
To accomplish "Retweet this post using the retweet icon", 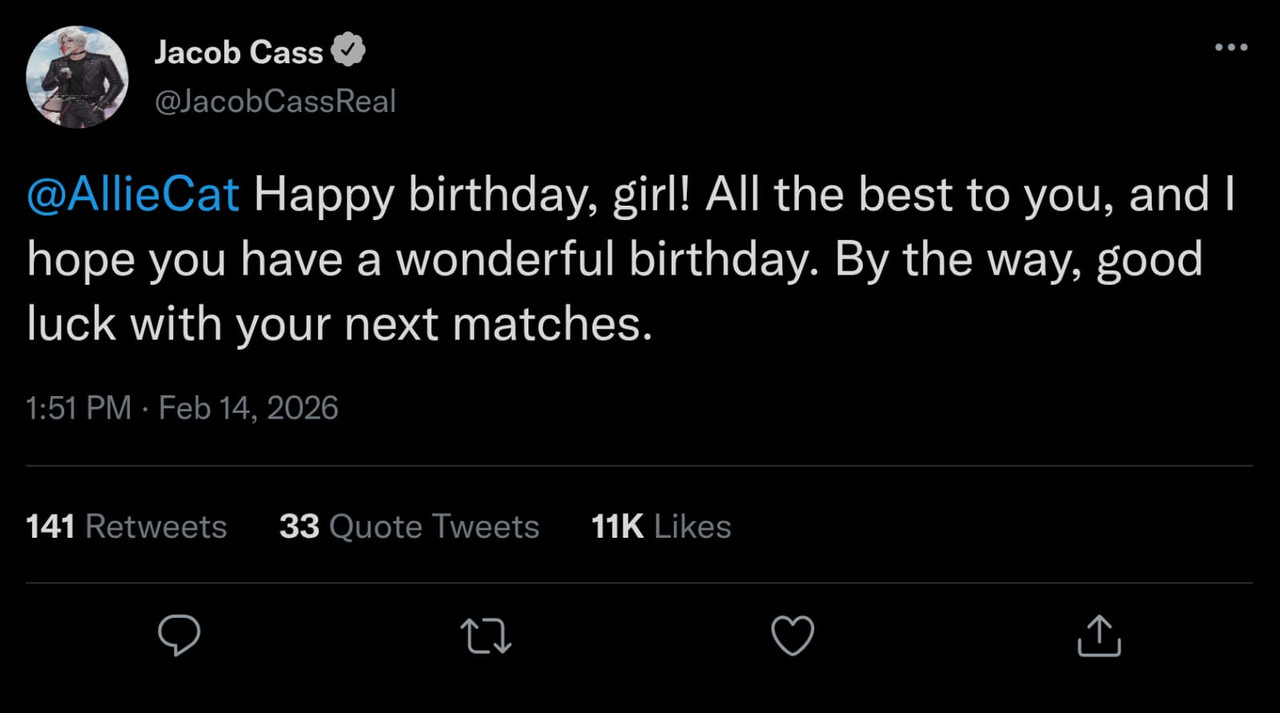I will (487, 636).
